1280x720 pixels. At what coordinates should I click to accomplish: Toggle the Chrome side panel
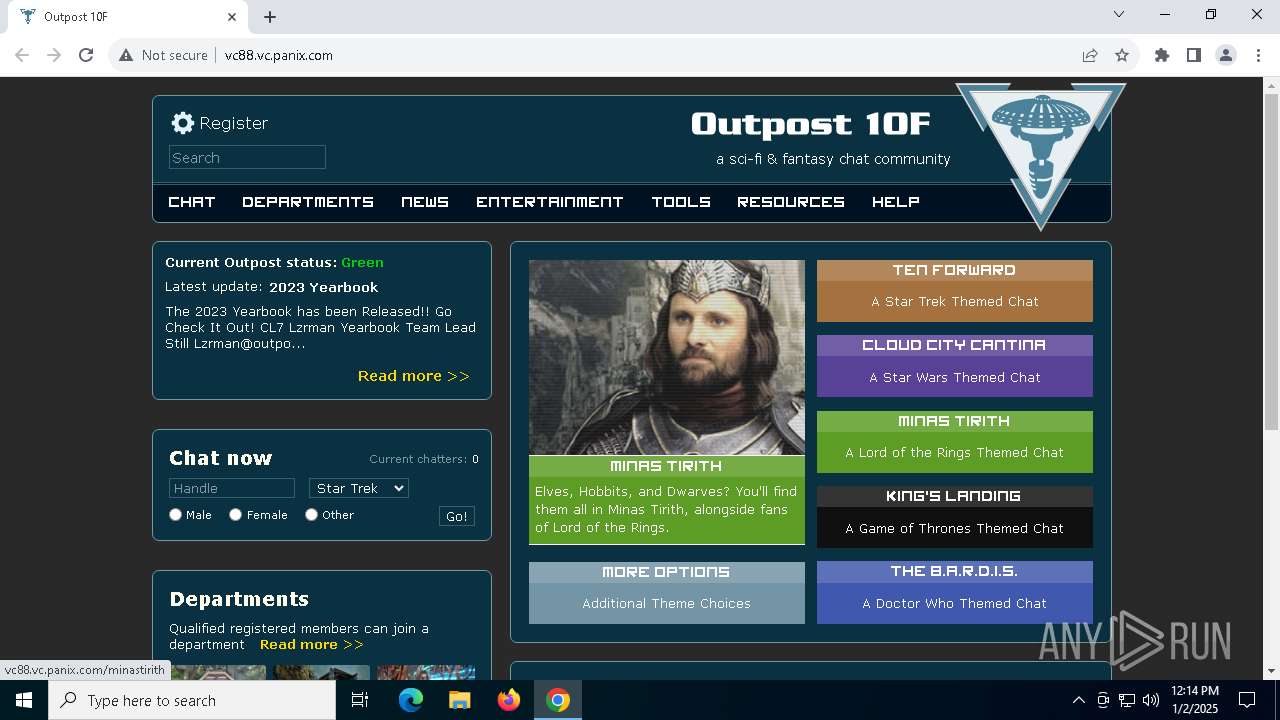pos(1194,55)
